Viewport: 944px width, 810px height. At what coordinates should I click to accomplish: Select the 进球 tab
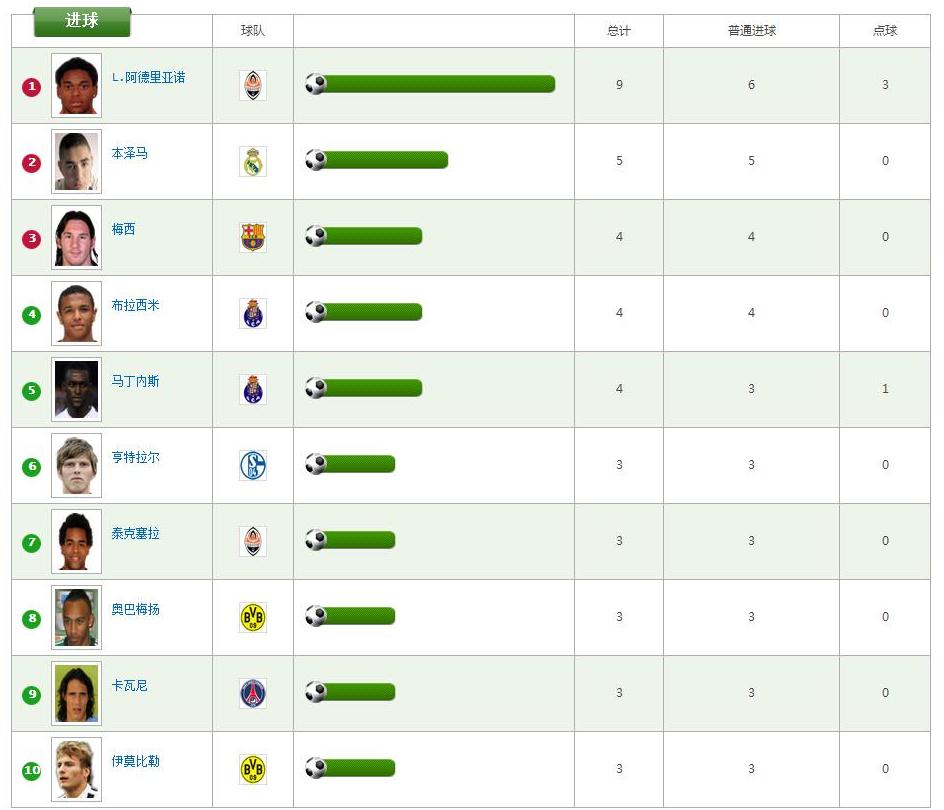point(82,21)
